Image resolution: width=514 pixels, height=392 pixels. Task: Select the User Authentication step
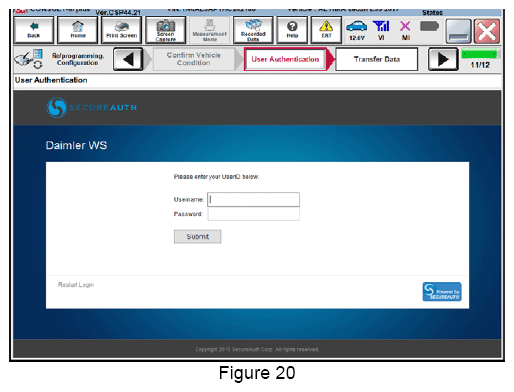coord(285,59)
